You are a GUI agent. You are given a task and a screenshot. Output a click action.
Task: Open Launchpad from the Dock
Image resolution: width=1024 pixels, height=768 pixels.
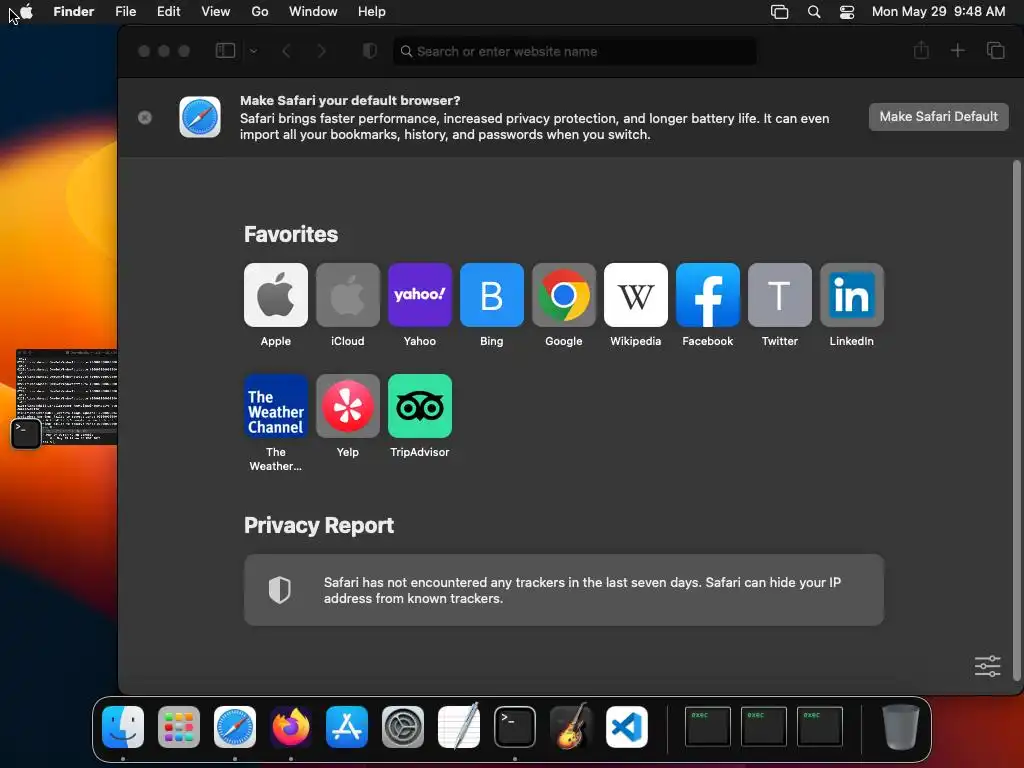(179, 726)
